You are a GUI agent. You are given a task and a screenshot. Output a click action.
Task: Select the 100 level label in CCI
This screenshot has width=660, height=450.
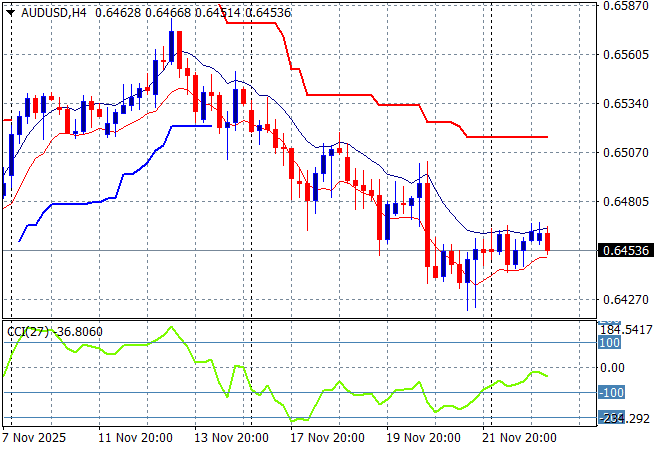click(610, 343)
